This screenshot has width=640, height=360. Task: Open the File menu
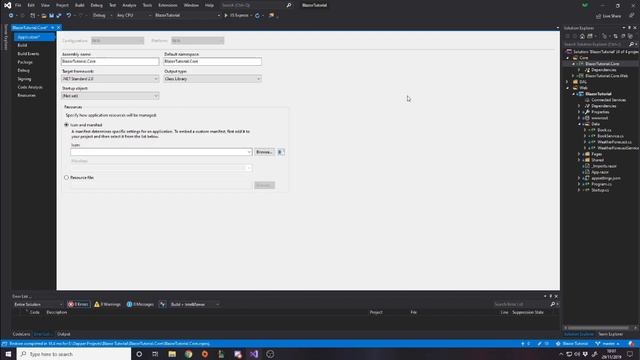[18, 5]
